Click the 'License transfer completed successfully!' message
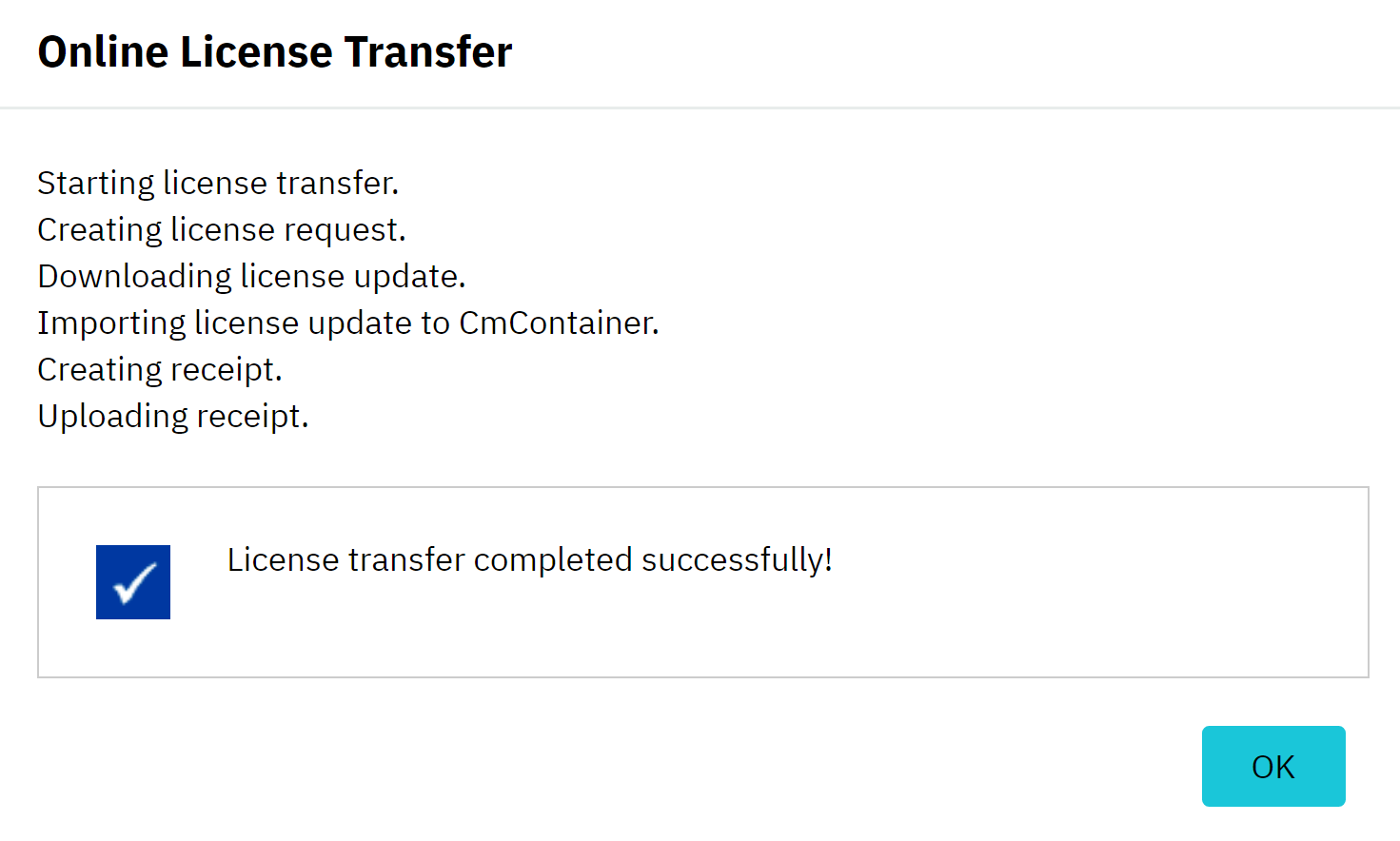The image size is (1400, 841). click(x=529, y=559)
